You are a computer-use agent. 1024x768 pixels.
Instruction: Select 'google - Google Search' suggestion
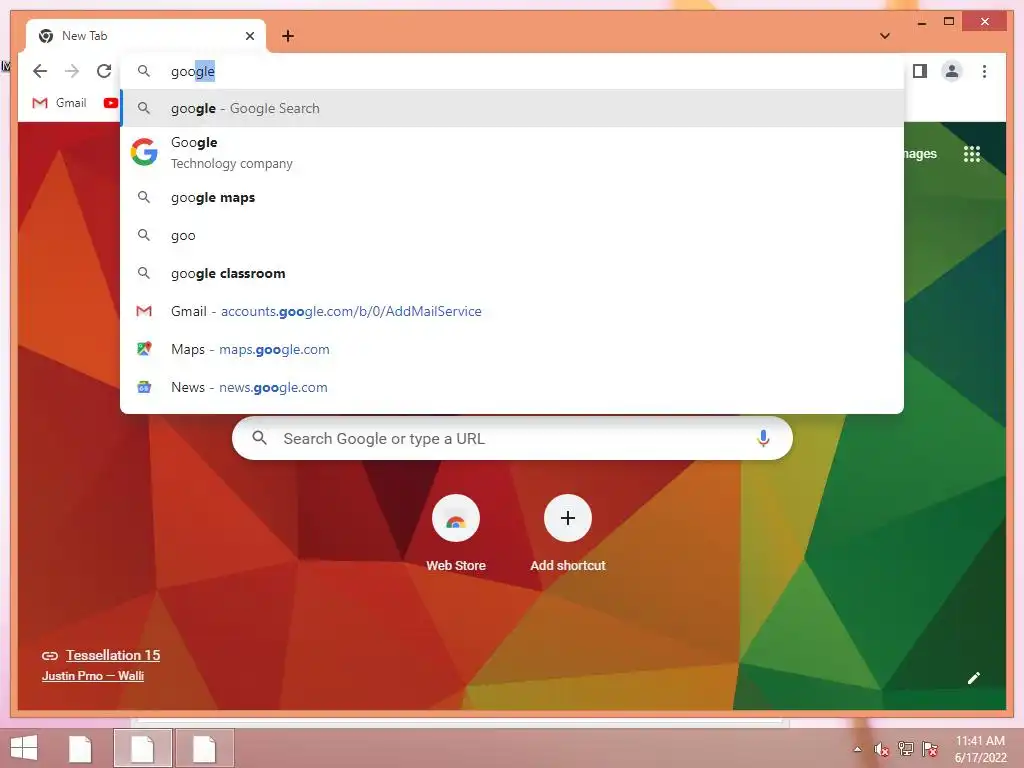tap(512, 108)
